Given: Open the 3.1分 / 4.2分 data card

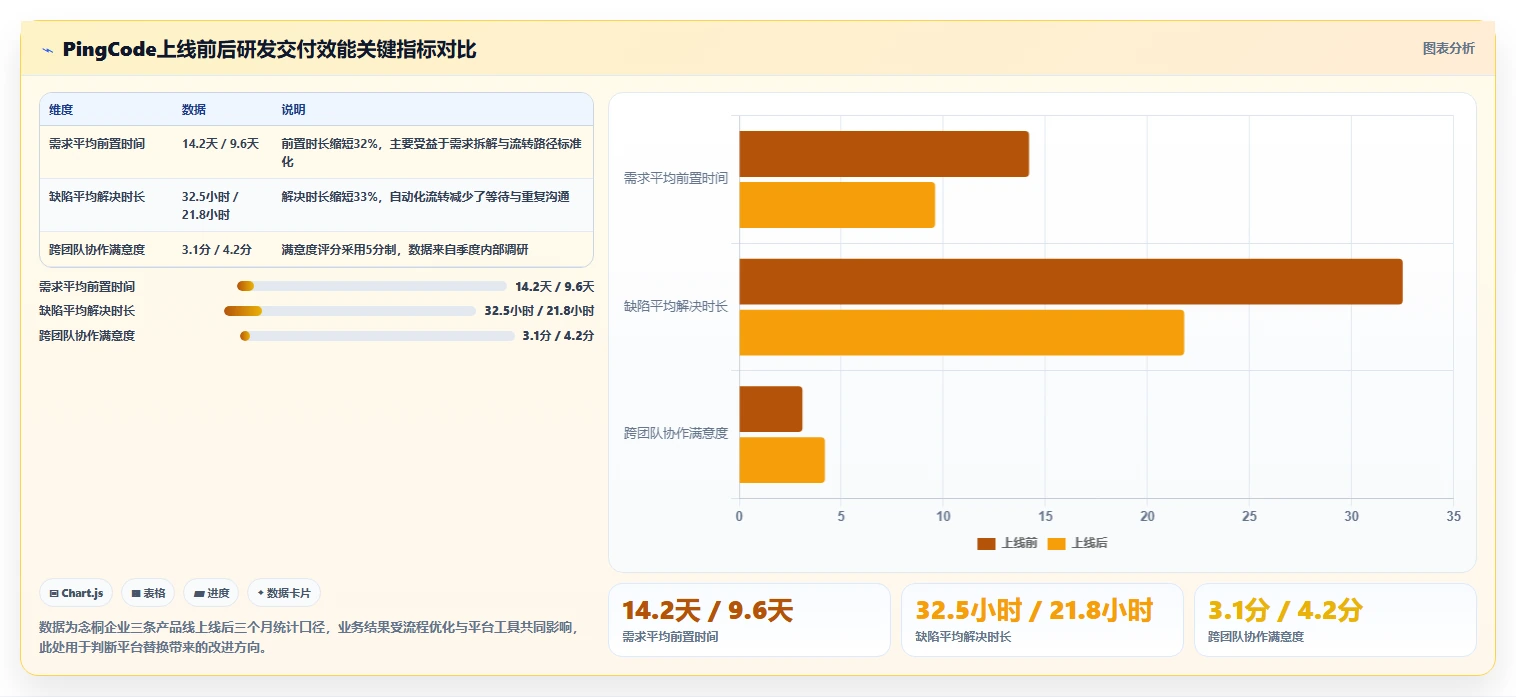Looking at the screenshot, I should (1335, 620).
